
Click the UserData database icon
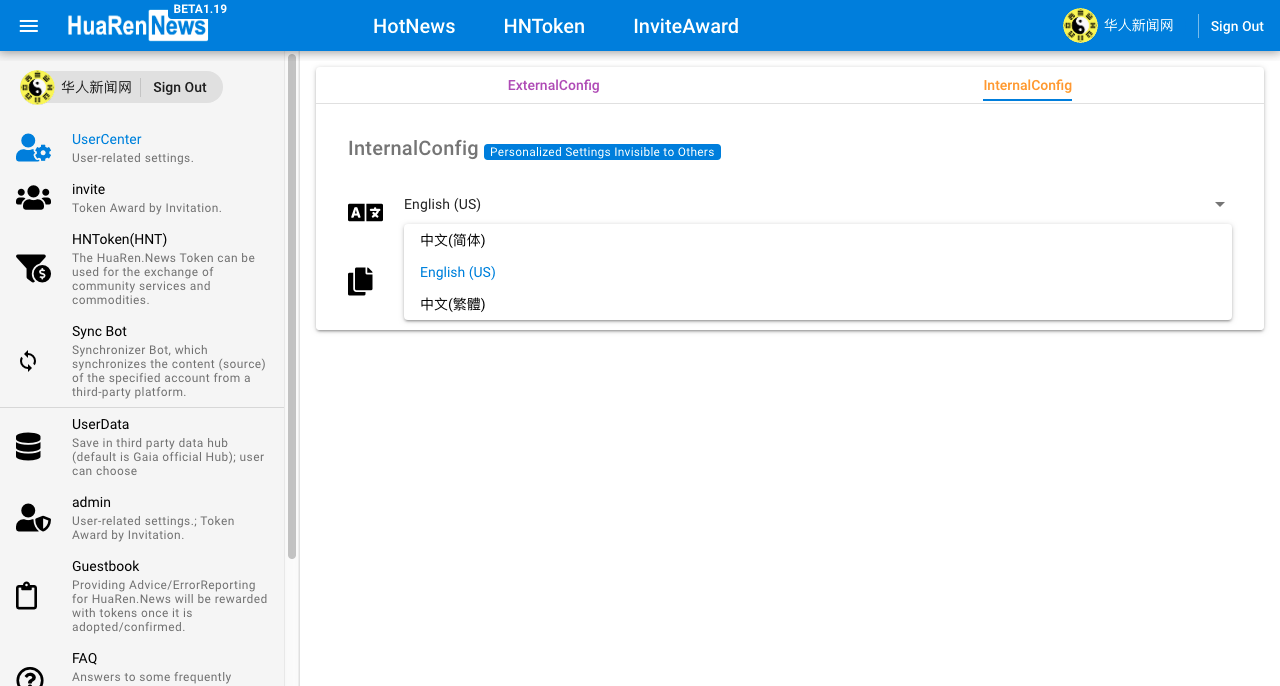point(28,447)
